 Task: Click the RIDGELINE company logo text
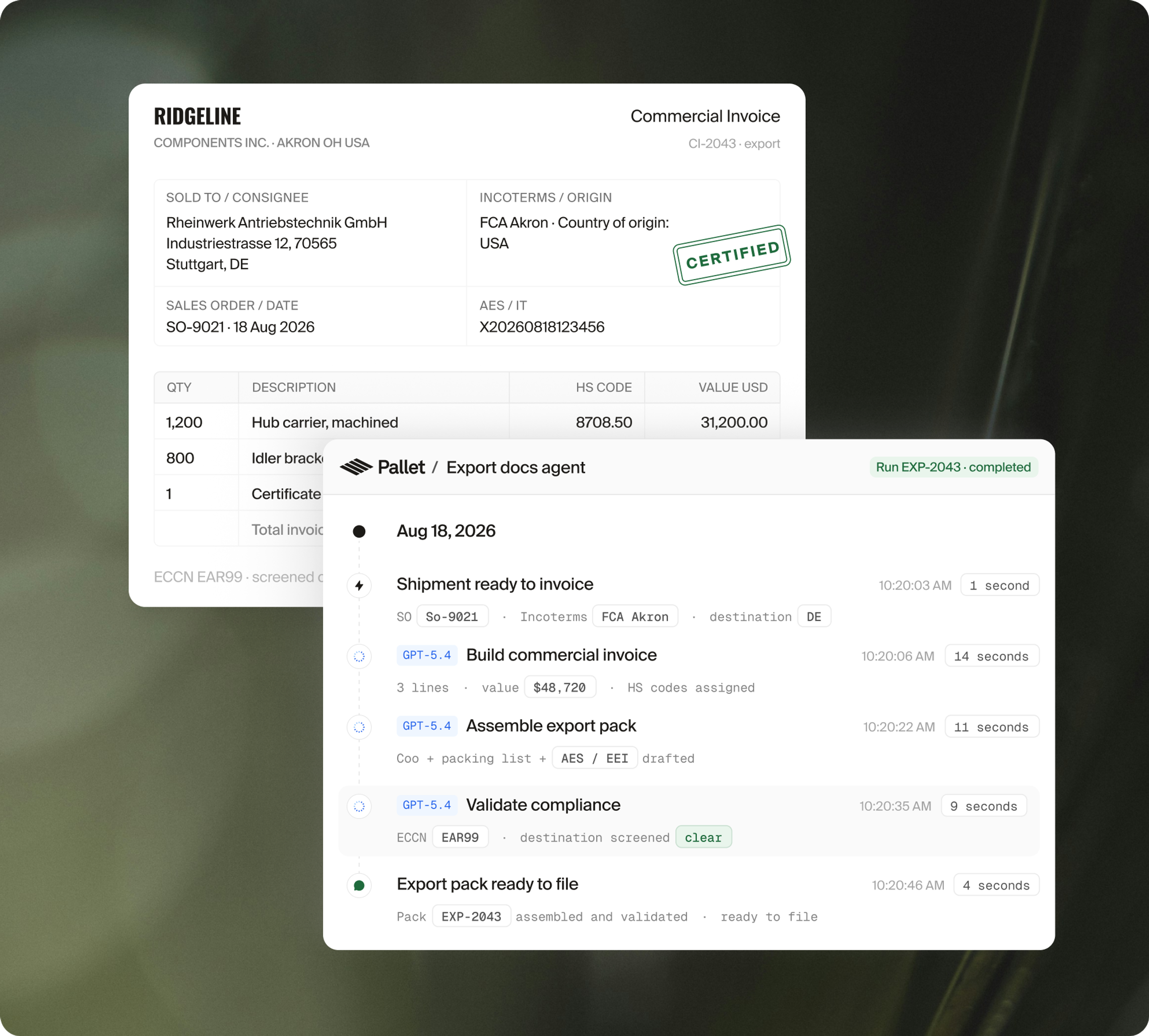tap(198, 116)
